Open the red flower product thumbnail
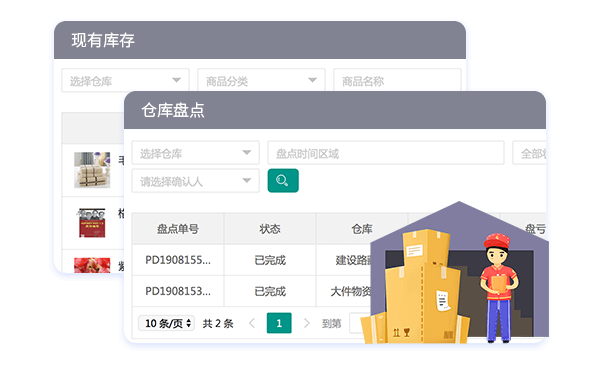This screenshot has height=370, width=600. 92,265
